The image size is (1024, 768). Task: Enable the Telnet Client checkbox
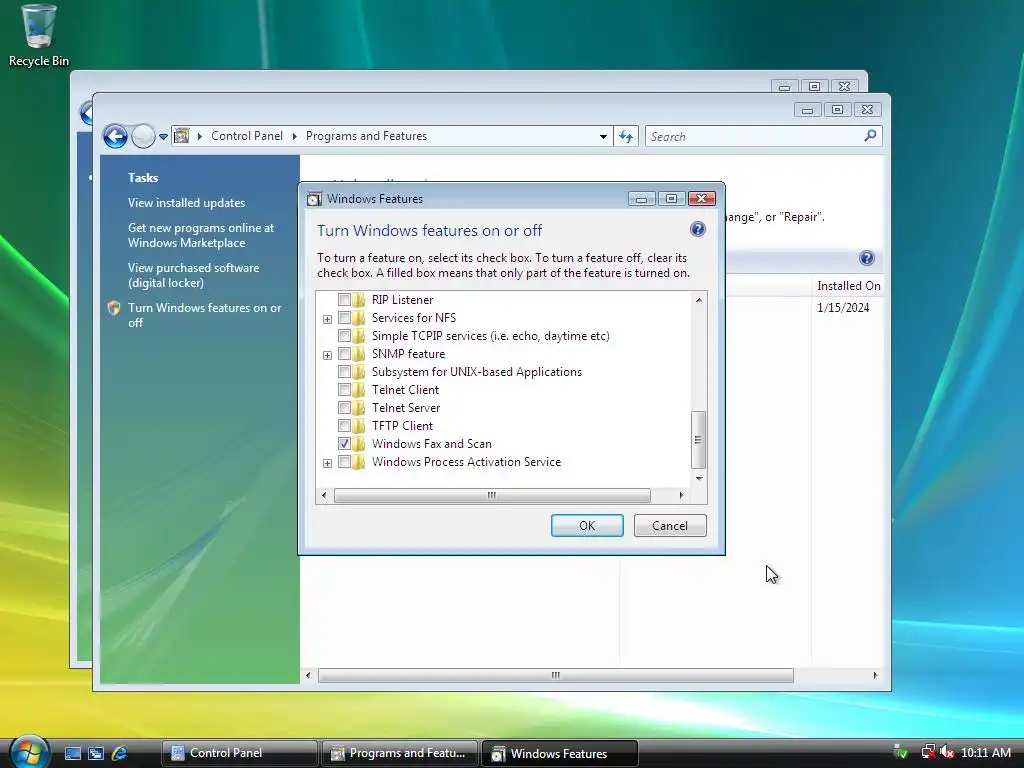(344, 390)
